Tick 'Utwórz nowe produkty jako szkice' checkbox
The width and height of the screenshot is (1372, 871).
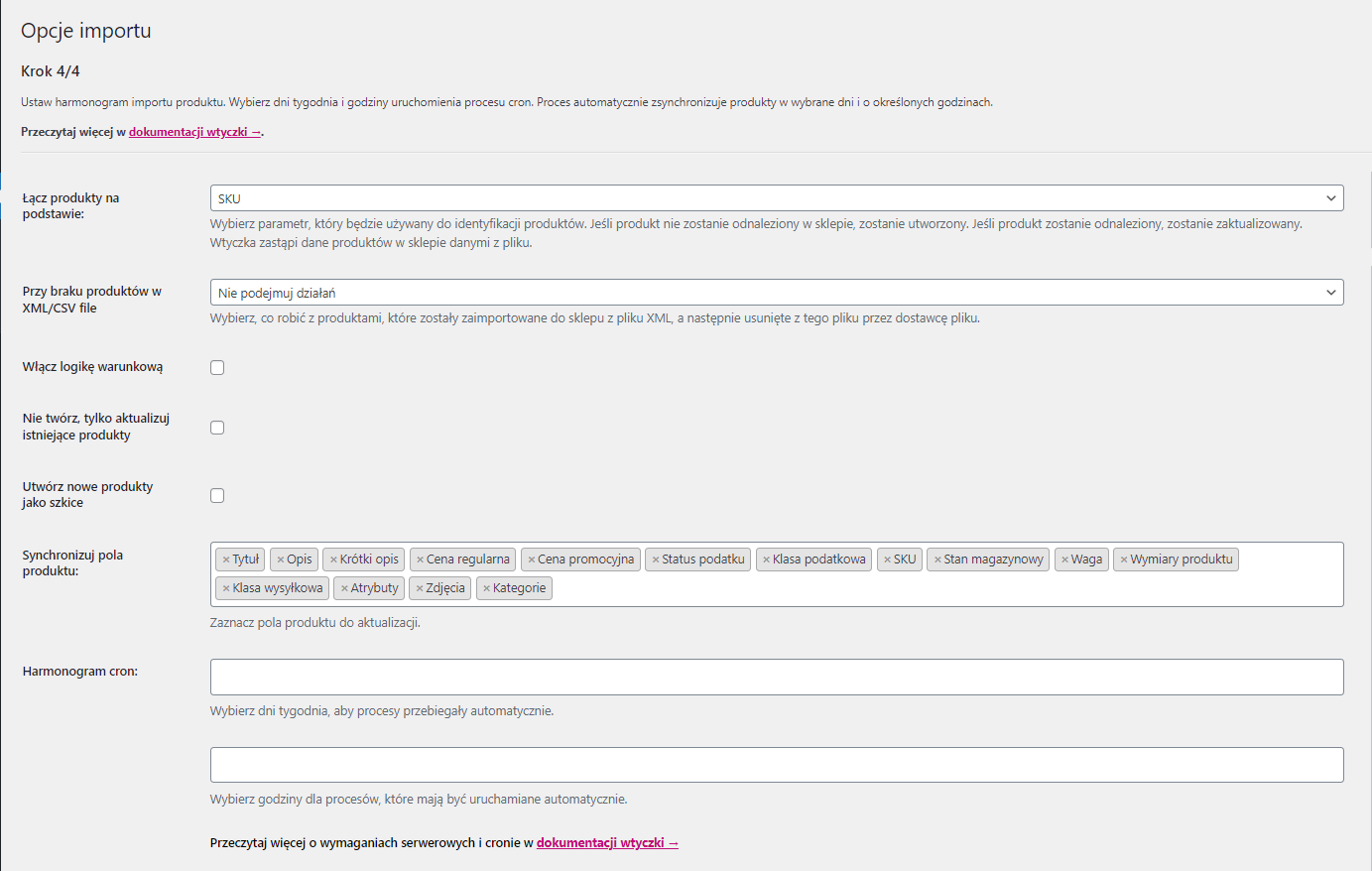[x=217, y=496]
